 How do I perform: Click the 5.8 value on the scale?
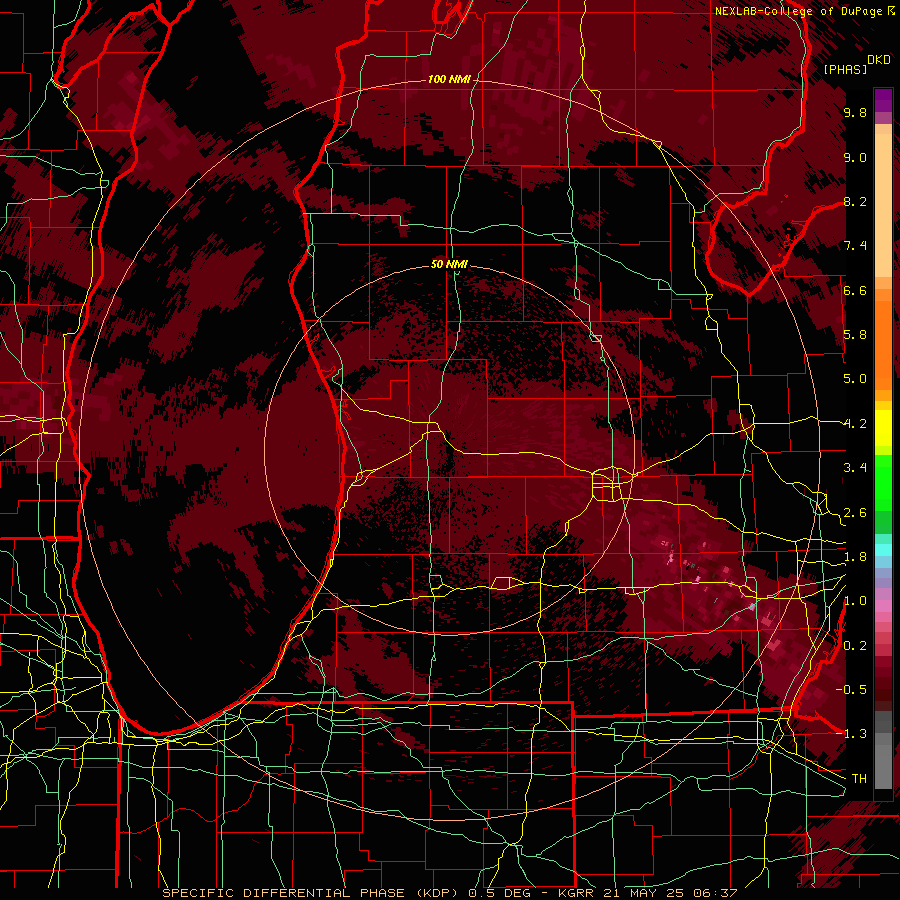coord(855,334)
